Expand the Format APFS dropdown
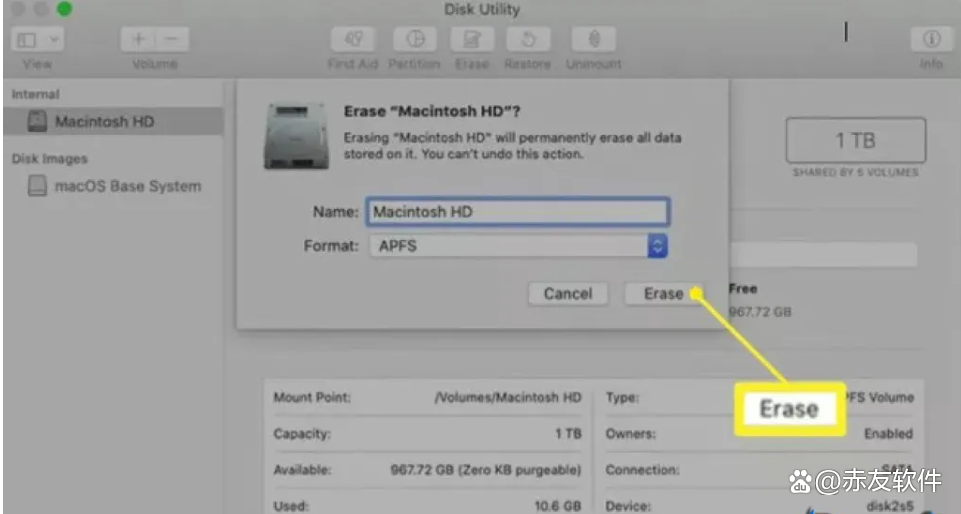The height and width of the screenshot is (514, 961). (657, 246)
